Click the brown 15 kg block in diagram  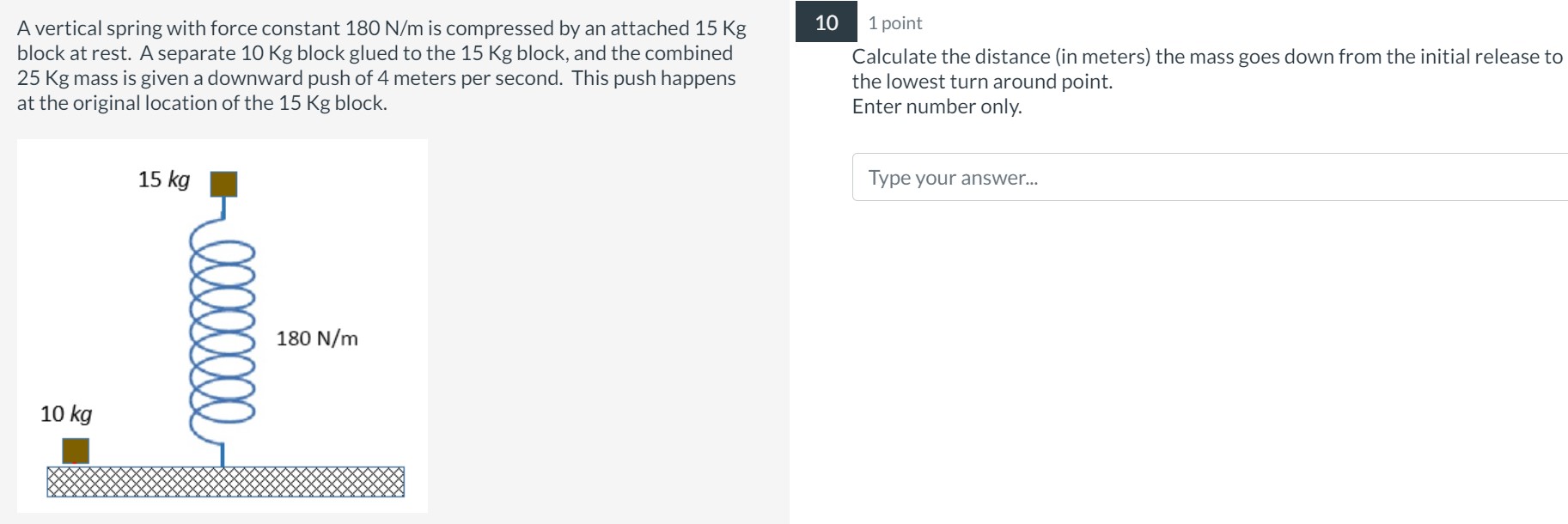click(x=224, y=184)
